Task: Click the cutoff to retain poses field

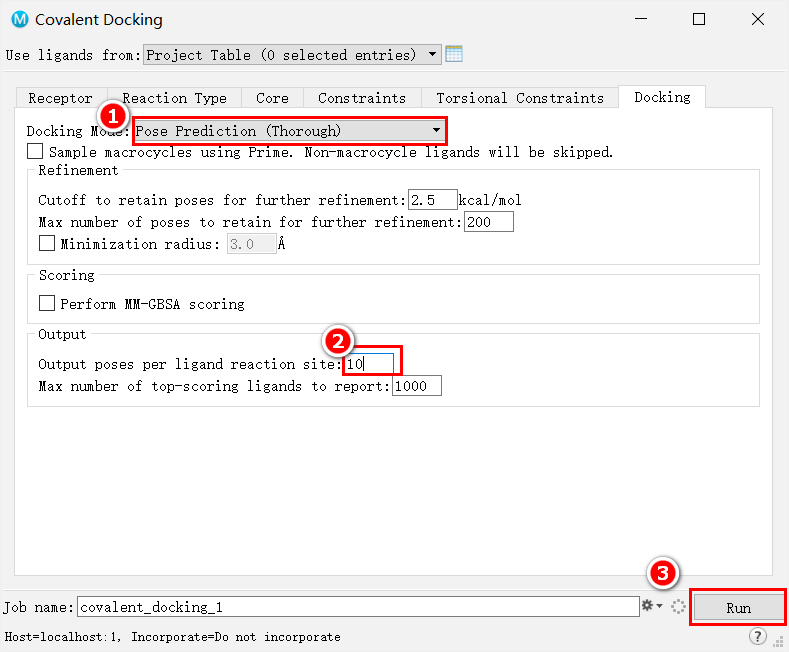Action: (x=432, y=200)
